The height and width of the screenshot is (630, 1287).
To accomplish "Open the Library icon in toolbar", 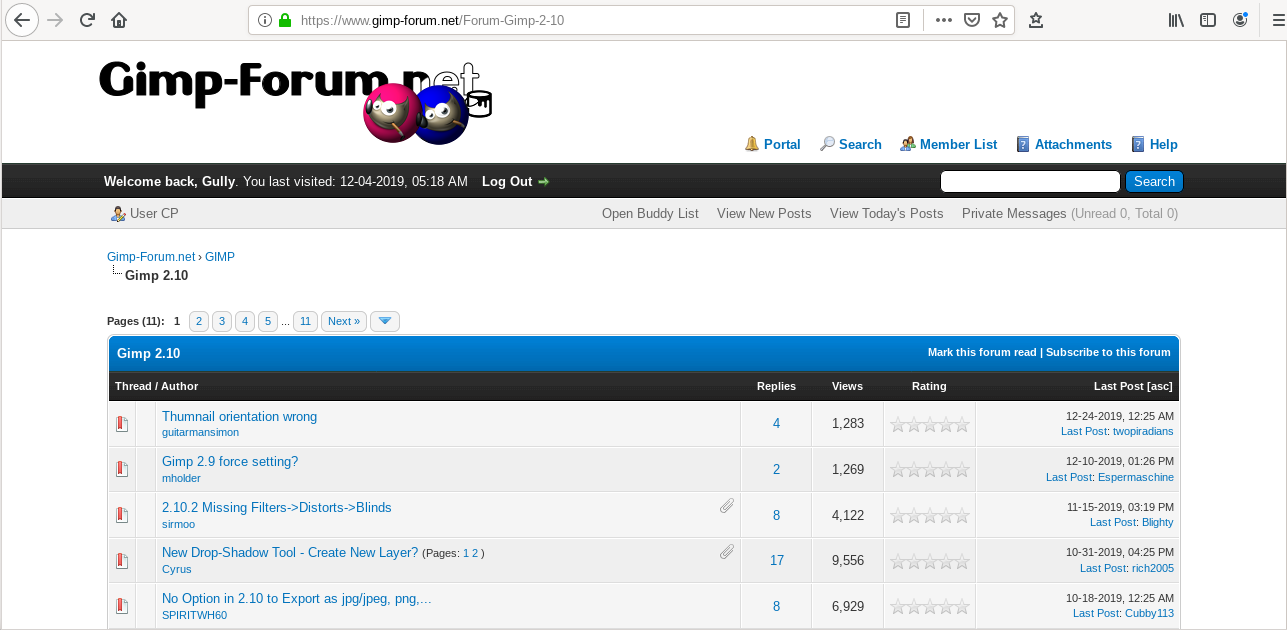I will [x=1176, y=20].
